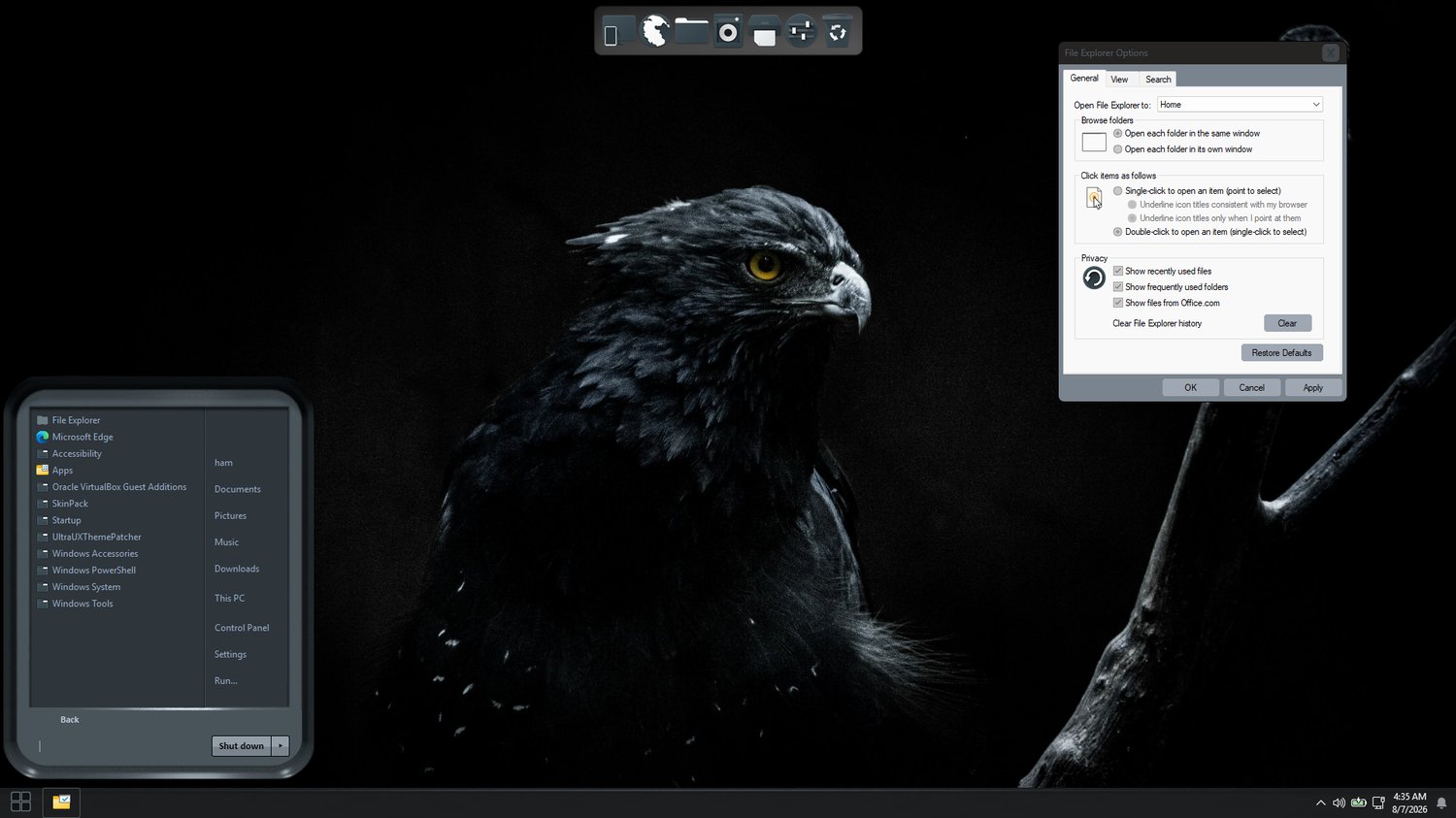This screenshot has height=818, width=1456.
Task: Expand the SkinPack folder
Action: (x=62, y=504)
